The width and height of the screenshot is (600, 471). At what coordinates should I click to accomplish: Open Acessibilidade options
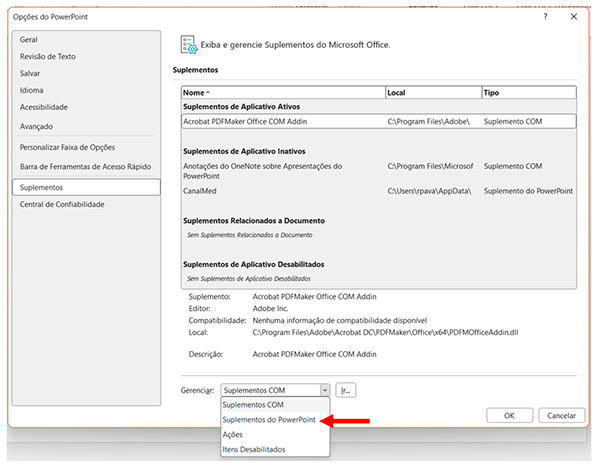click(x=44, y=107)
